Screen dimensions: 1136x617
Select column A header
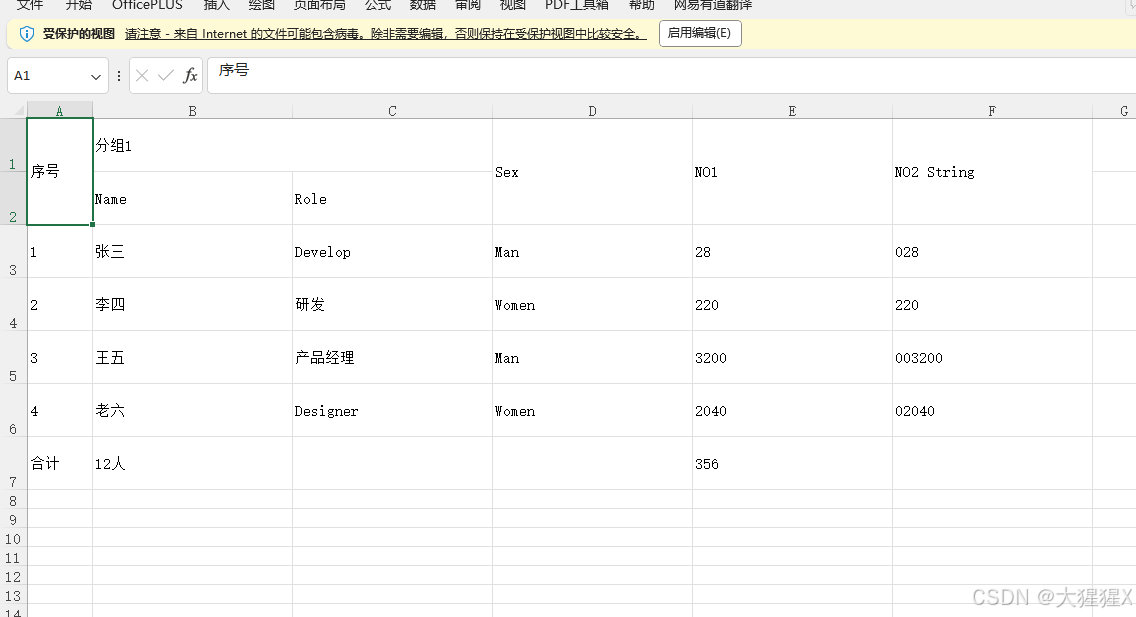(59, 111)
